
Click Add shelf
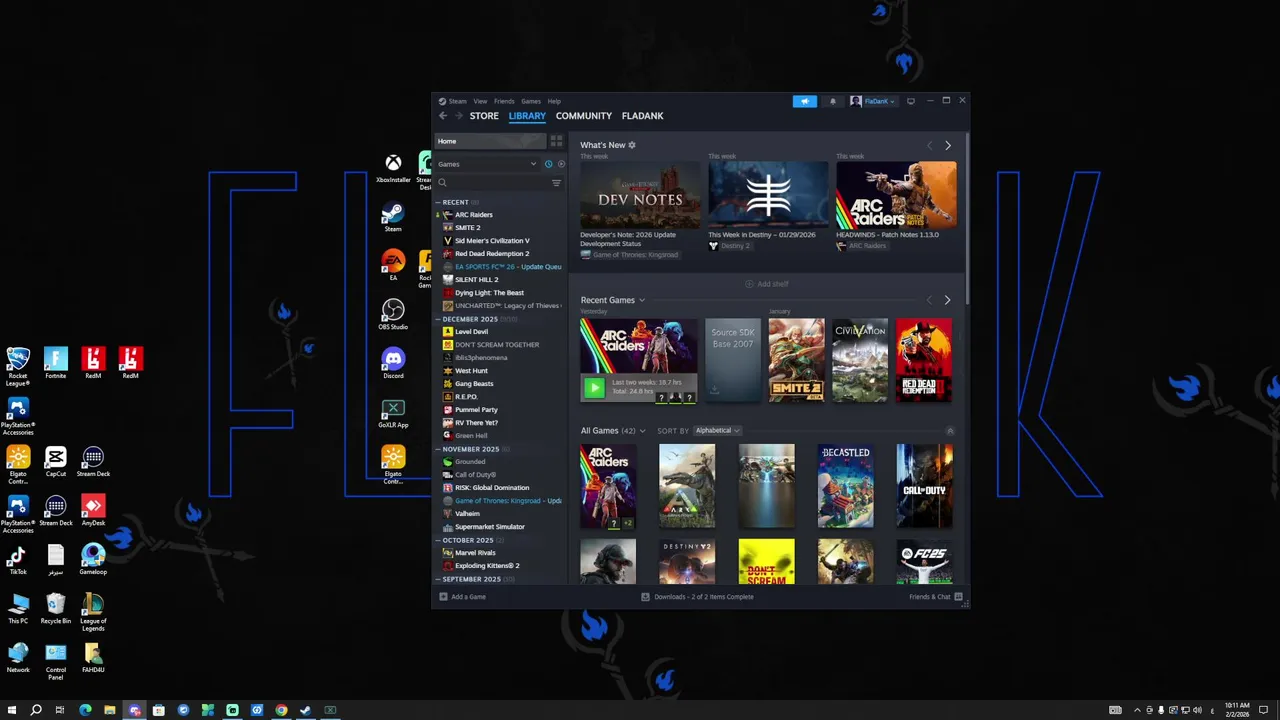(767, 284)
